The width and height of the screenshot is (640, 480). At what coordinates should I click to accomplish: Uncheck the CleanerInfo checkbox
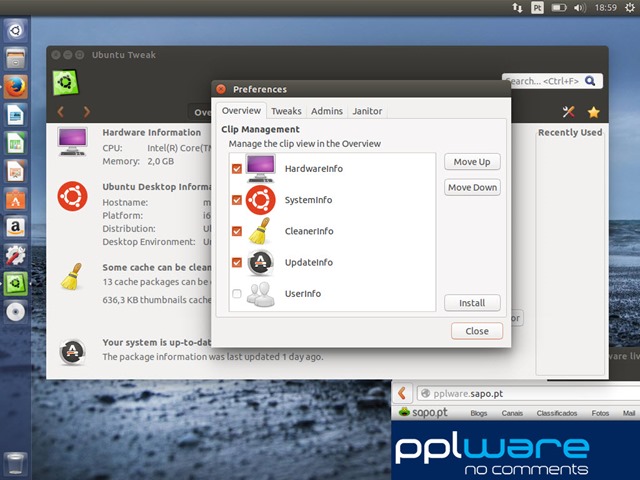click(237, 231)
